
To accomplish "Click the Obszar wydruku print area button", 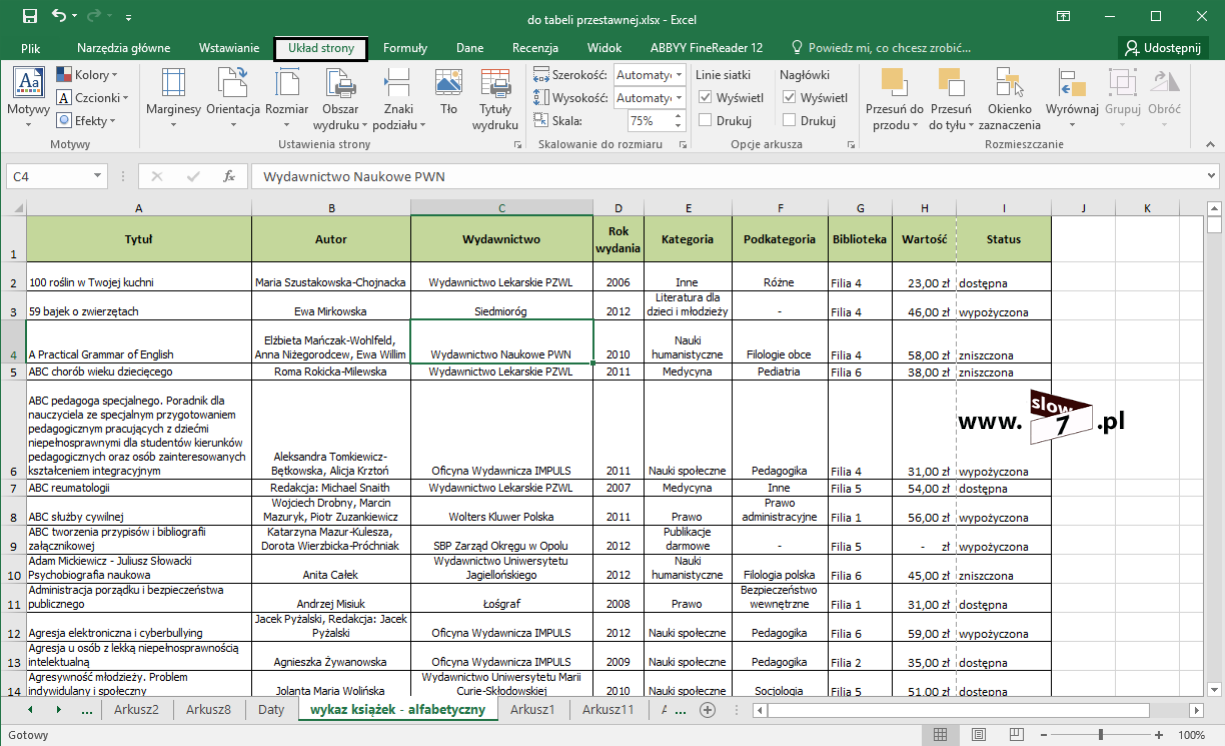I will pos(340,97).
